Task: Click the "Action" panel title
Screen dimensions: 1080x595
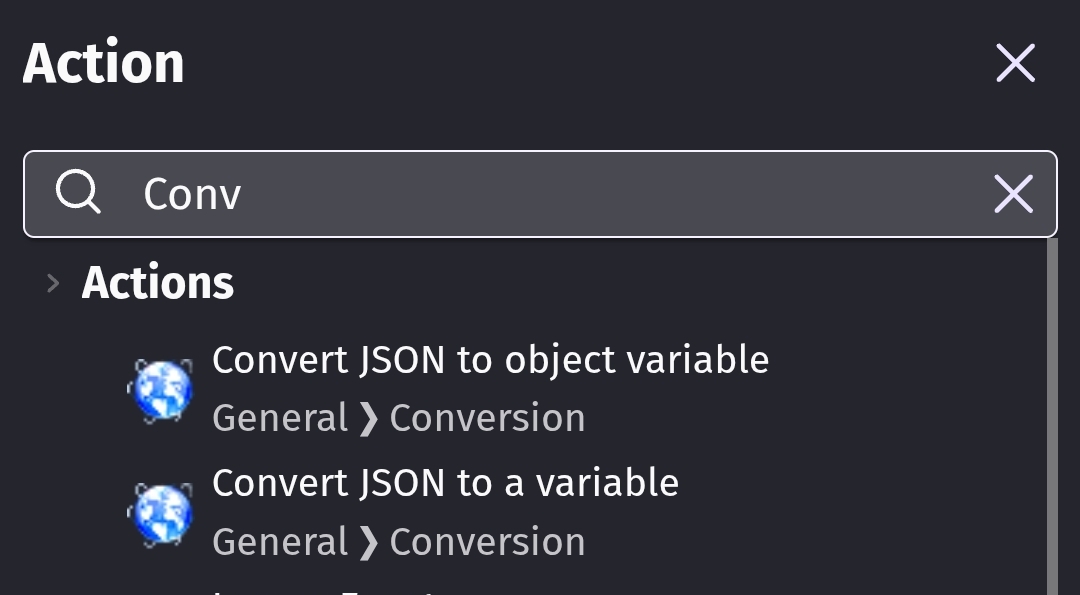Action: (x=104, y=64)
